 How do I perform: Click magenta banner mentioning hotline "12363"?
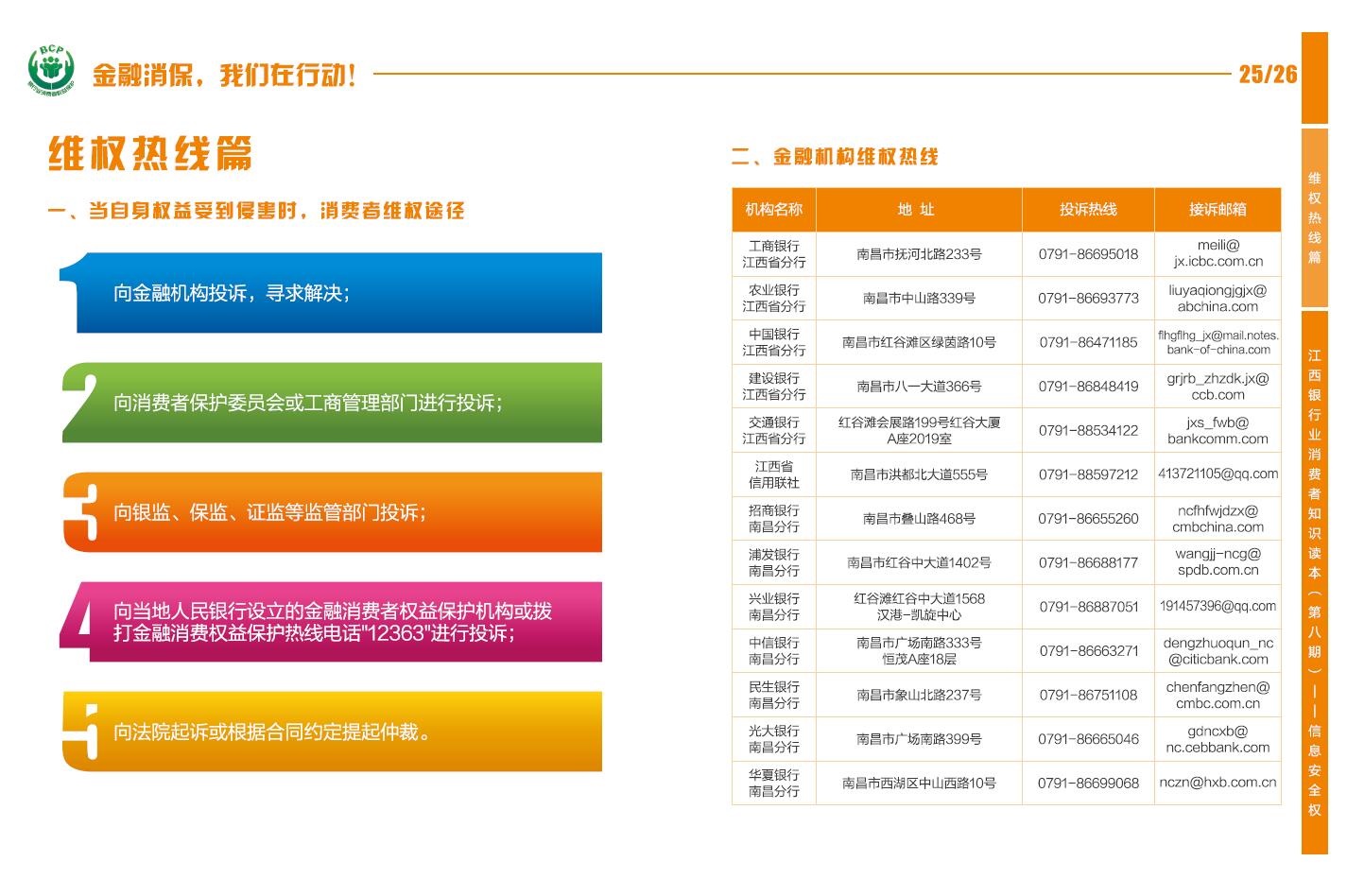click(331, 622)
